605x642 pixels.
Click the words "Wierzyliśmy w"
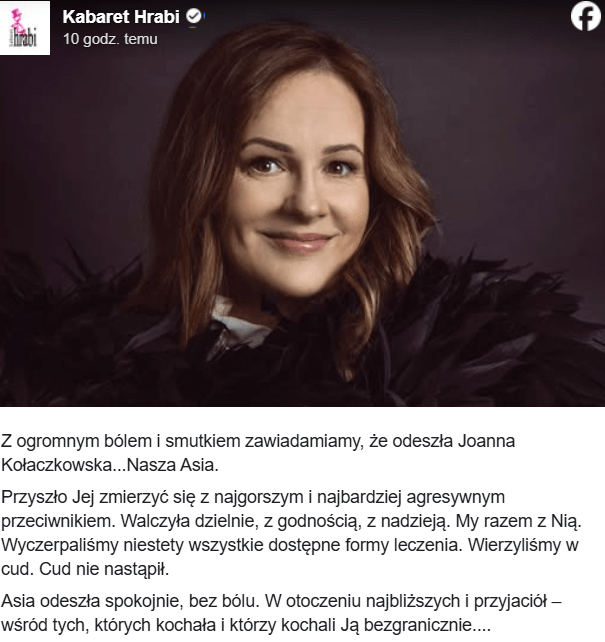point(523,545)
